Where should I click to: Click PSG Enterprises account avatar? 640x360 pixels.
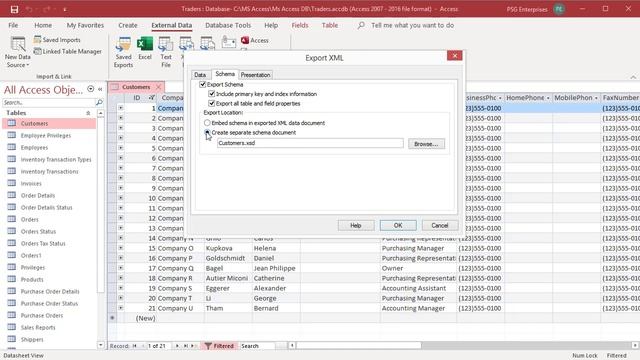click(x=559, y=9)
